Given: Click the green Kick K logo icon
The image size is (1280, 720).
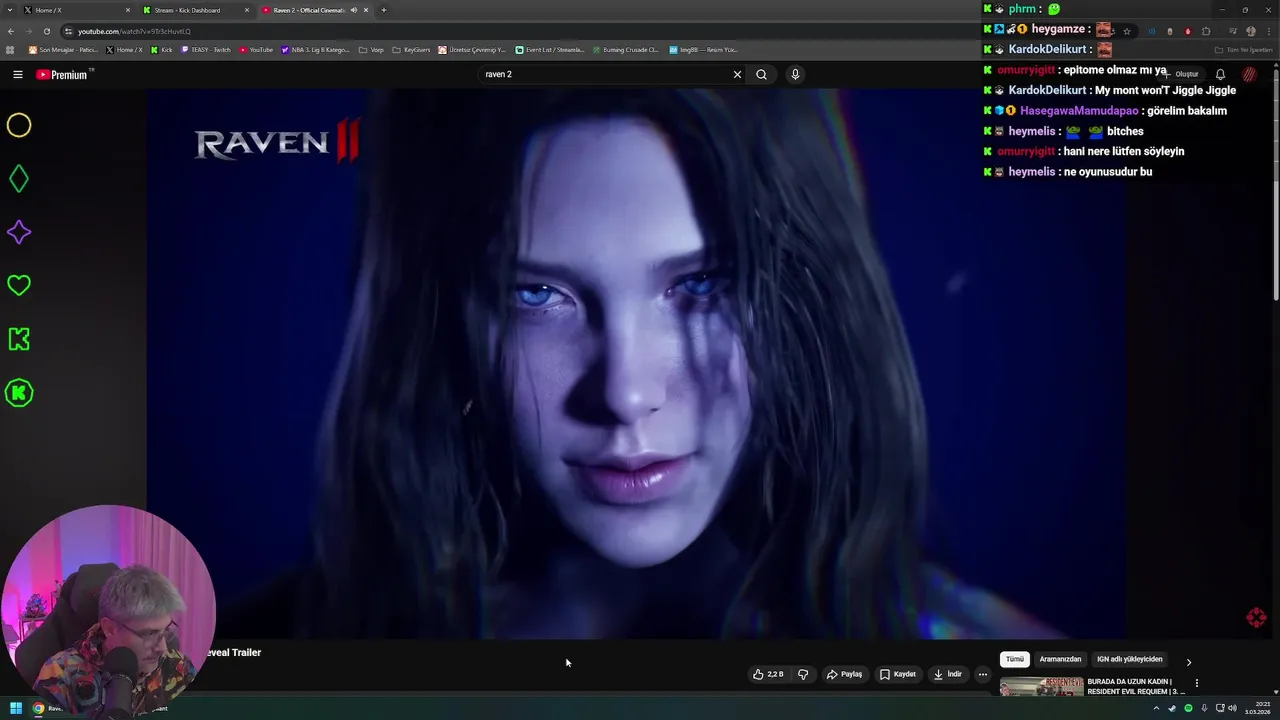Looking at the screenshot, I should point(19,339).
